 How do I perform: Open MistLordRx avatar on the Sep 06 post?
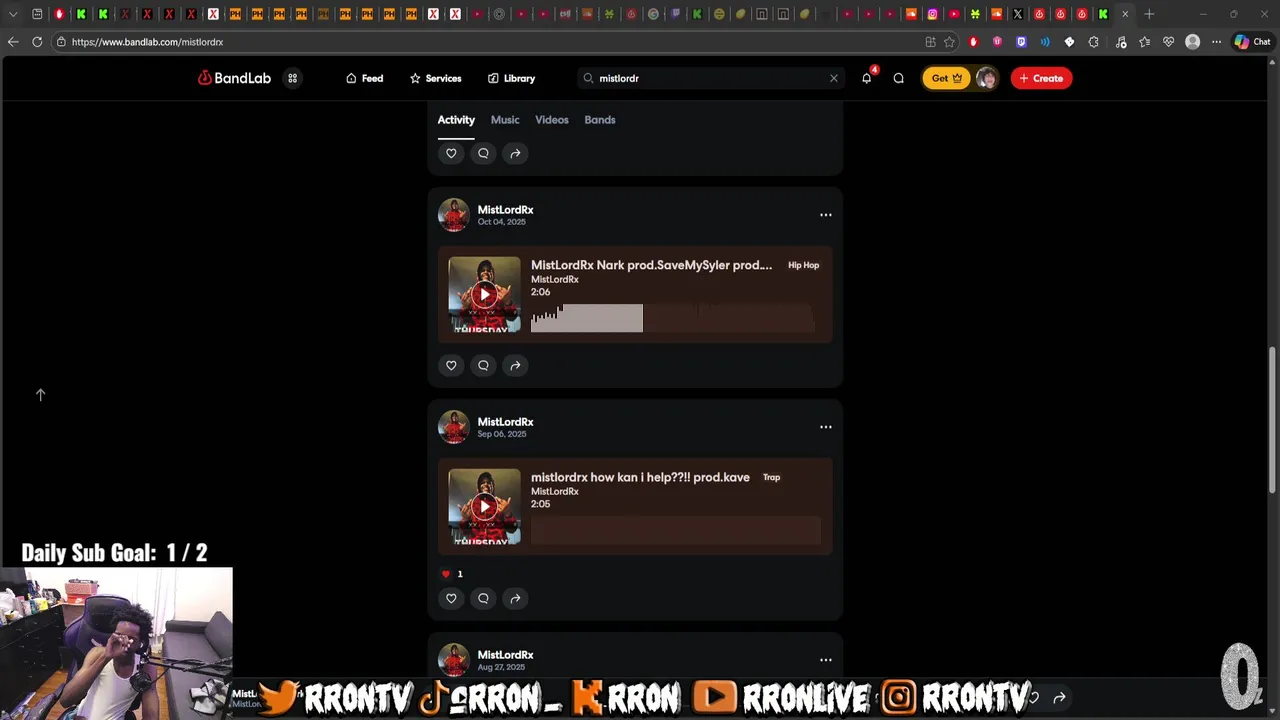pyautogui.click(x=454, y=427)
